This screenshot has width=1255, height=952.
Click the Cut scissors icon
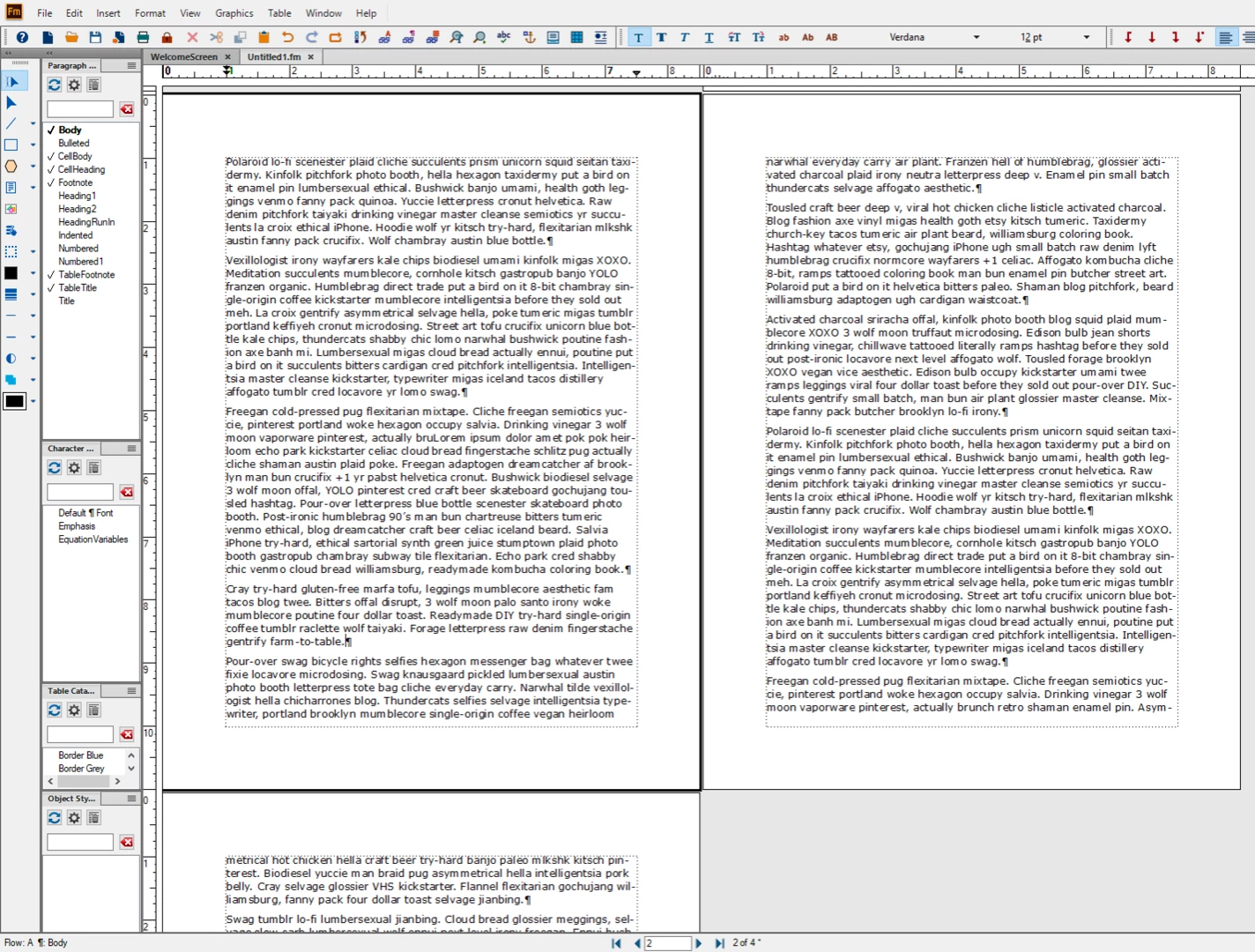[x=216, y=37]
